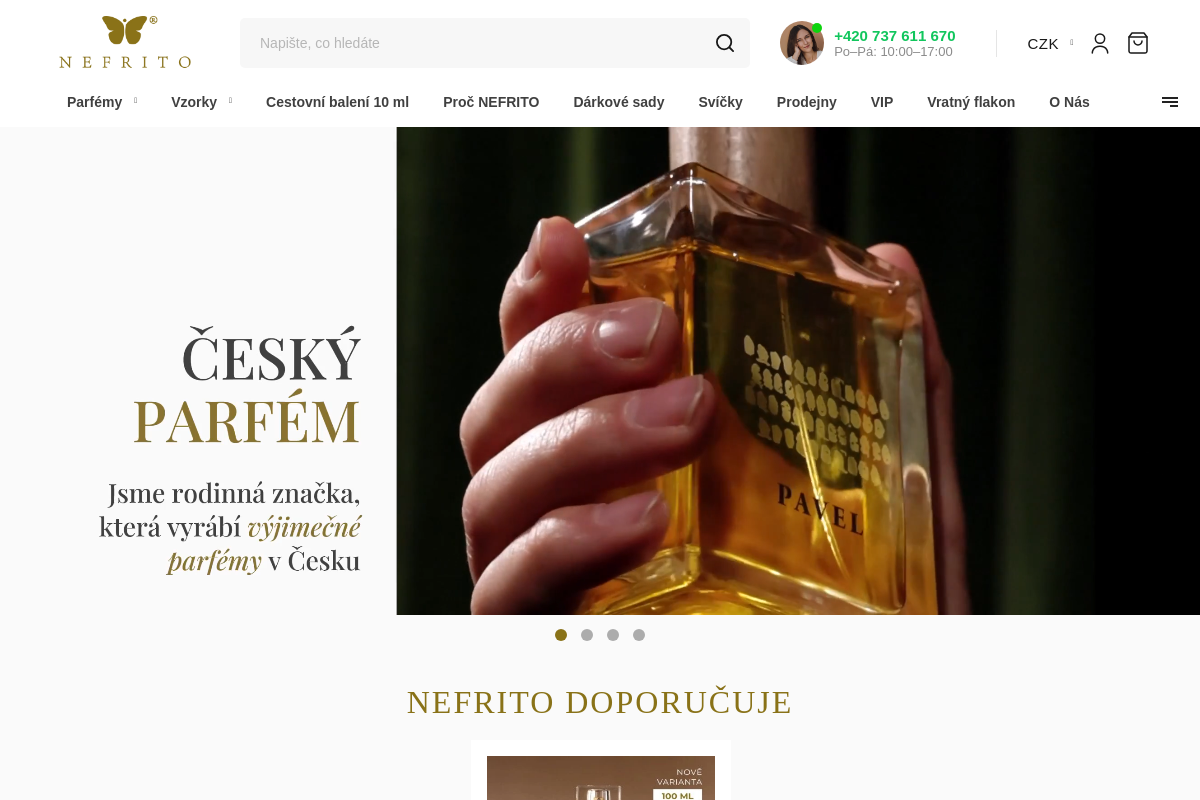This screenshot has width=1200, height=800.
Task: Open the shopping cart icon
Action: point(1138,43)
